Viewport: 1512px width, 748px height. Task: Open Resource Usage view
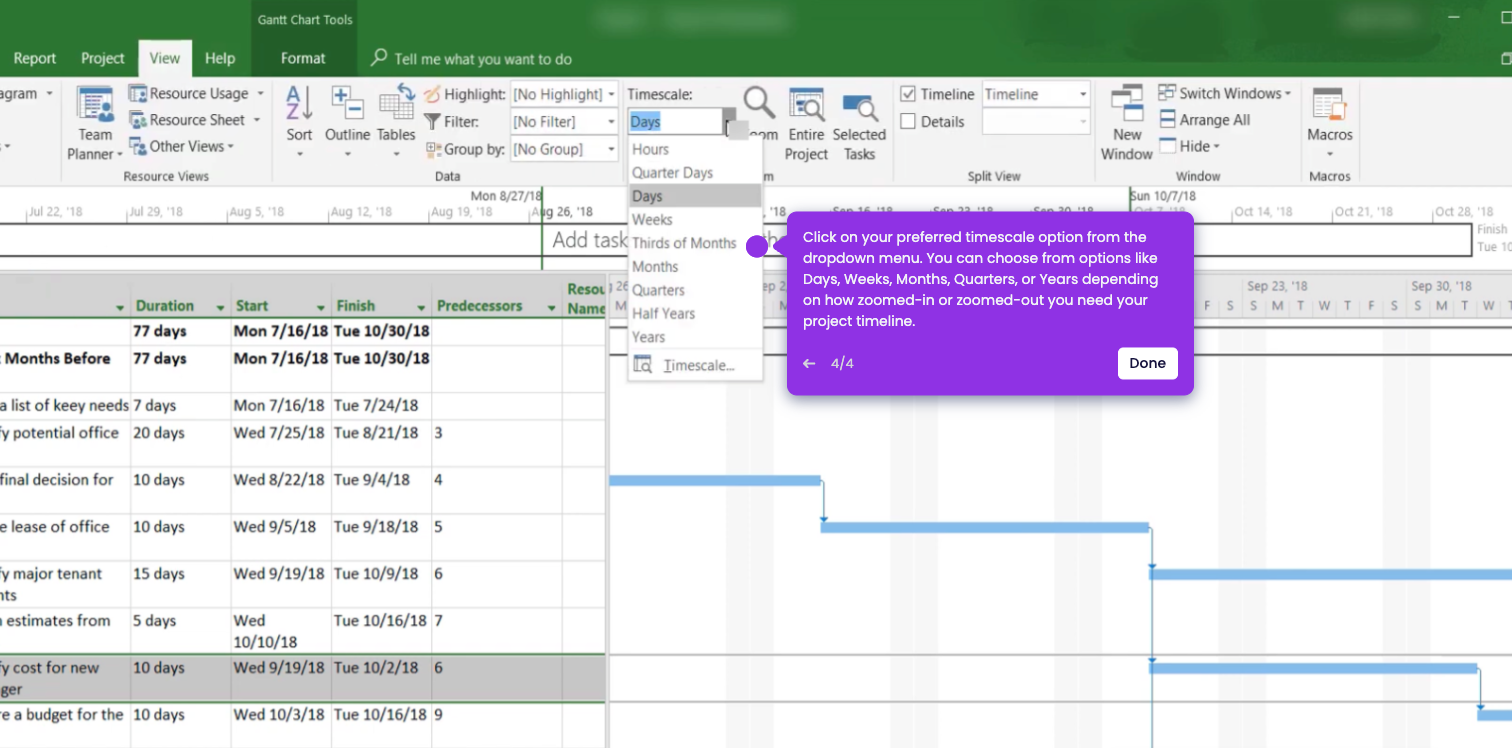(197, 93)
